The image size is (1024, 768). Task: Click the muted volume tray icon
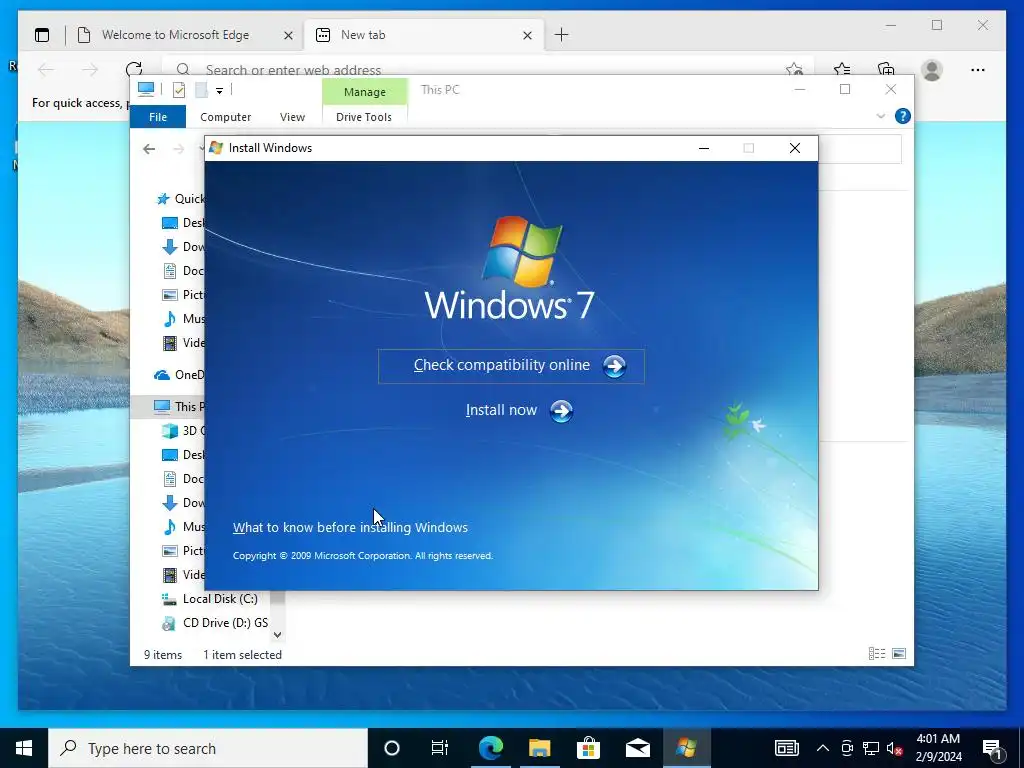point(894,748)
